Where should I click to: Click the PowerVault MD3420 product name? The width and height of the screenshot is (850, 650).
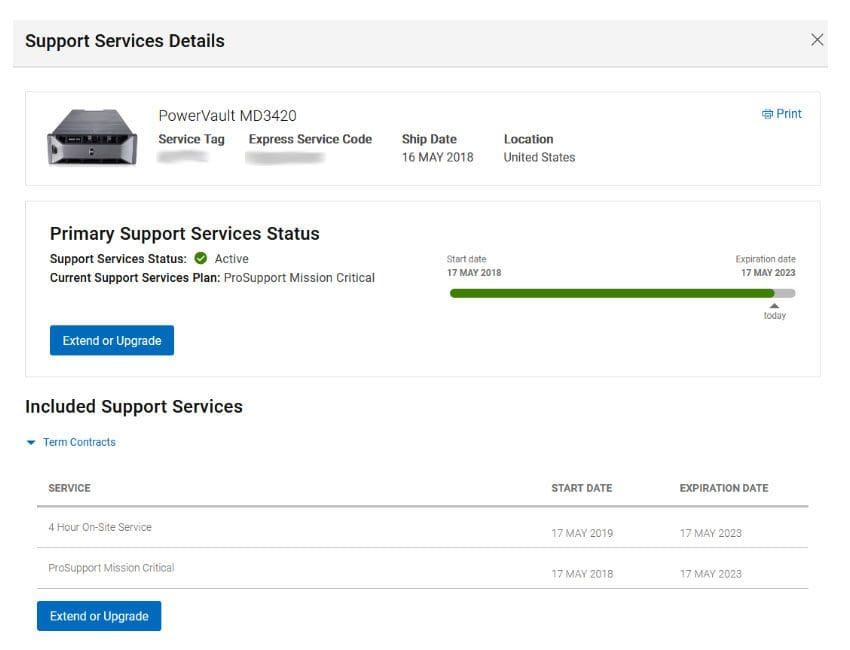click(227, 116)
